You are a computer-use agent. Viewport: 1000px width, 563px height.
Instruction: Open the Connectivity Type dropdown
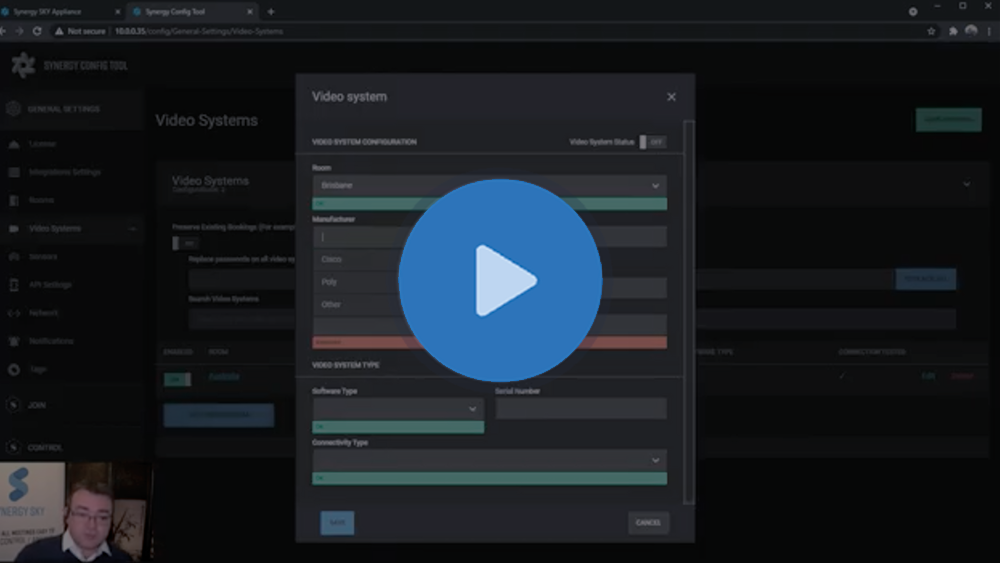pos(489,460)
